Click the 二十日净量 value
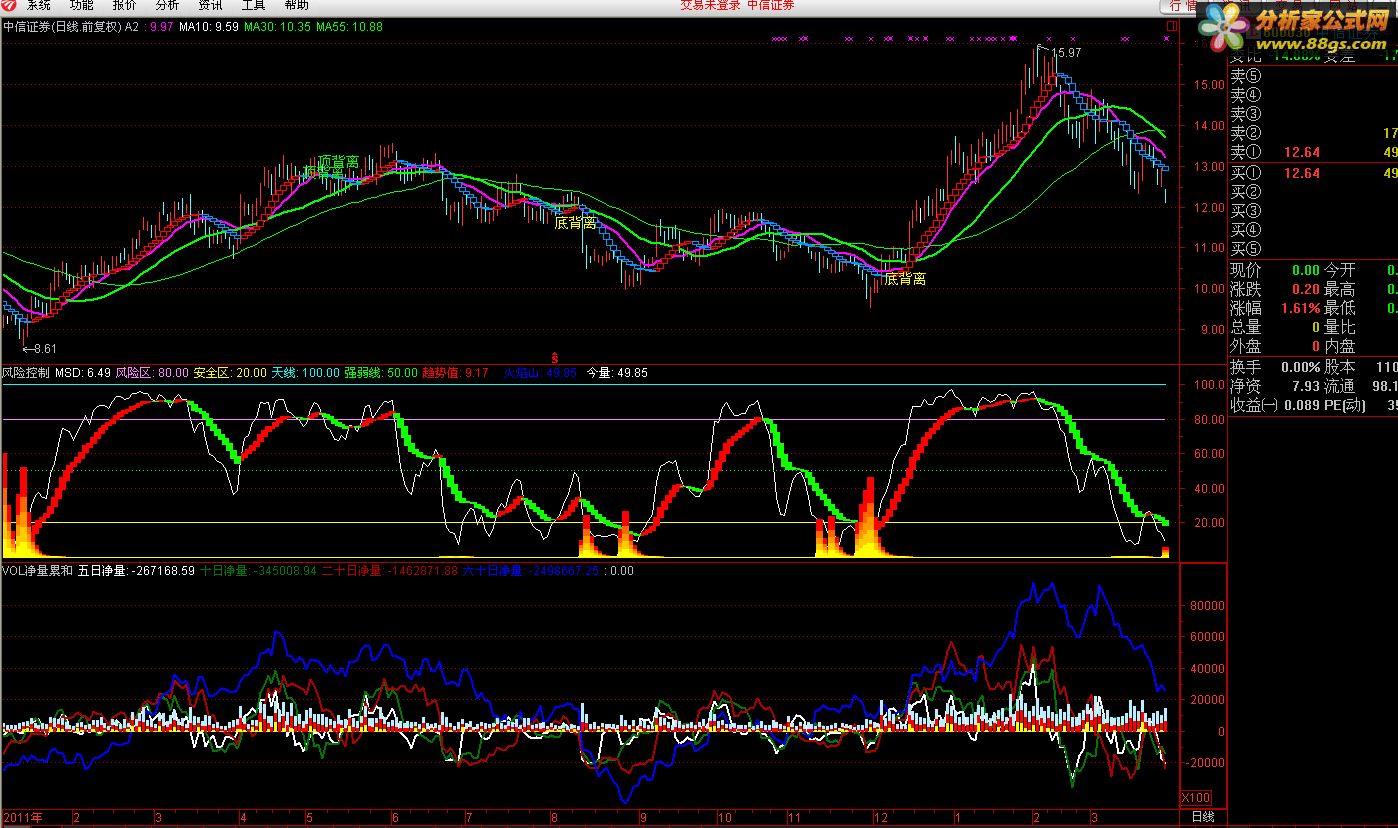This screenshot has width=1398, height=828. point(390,571)
